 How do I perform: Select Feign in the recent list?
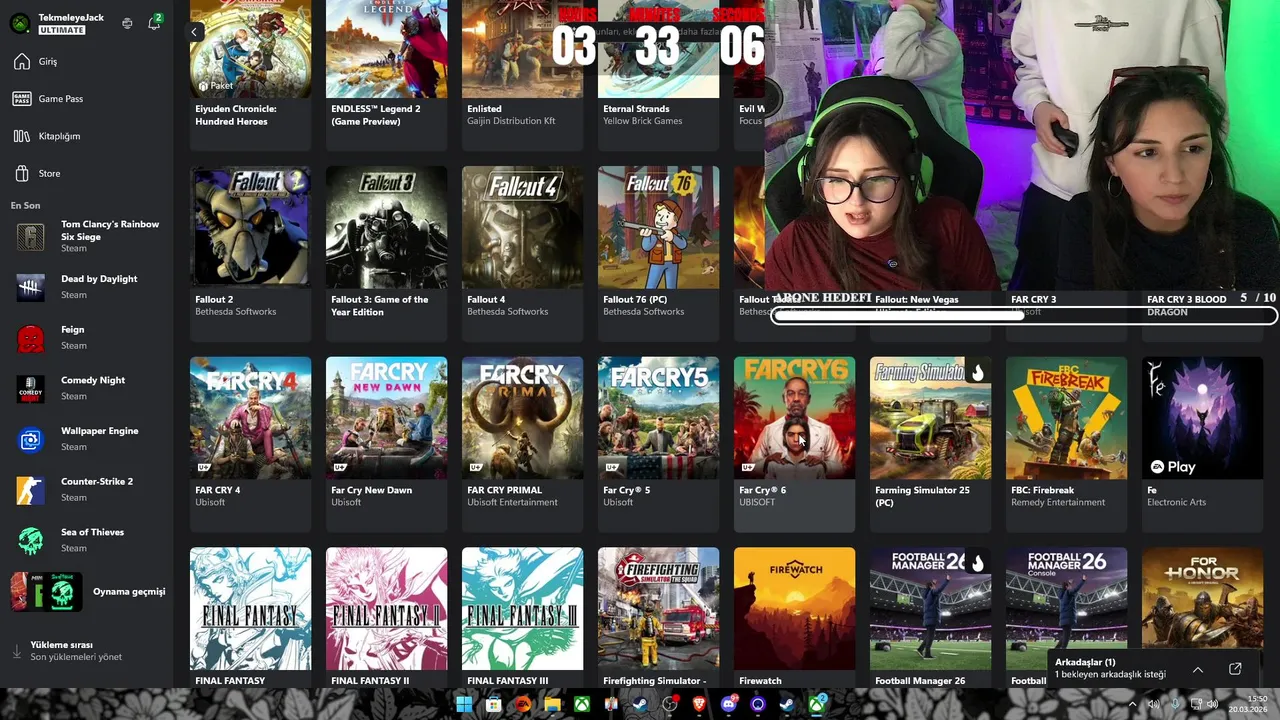point(88,338)
